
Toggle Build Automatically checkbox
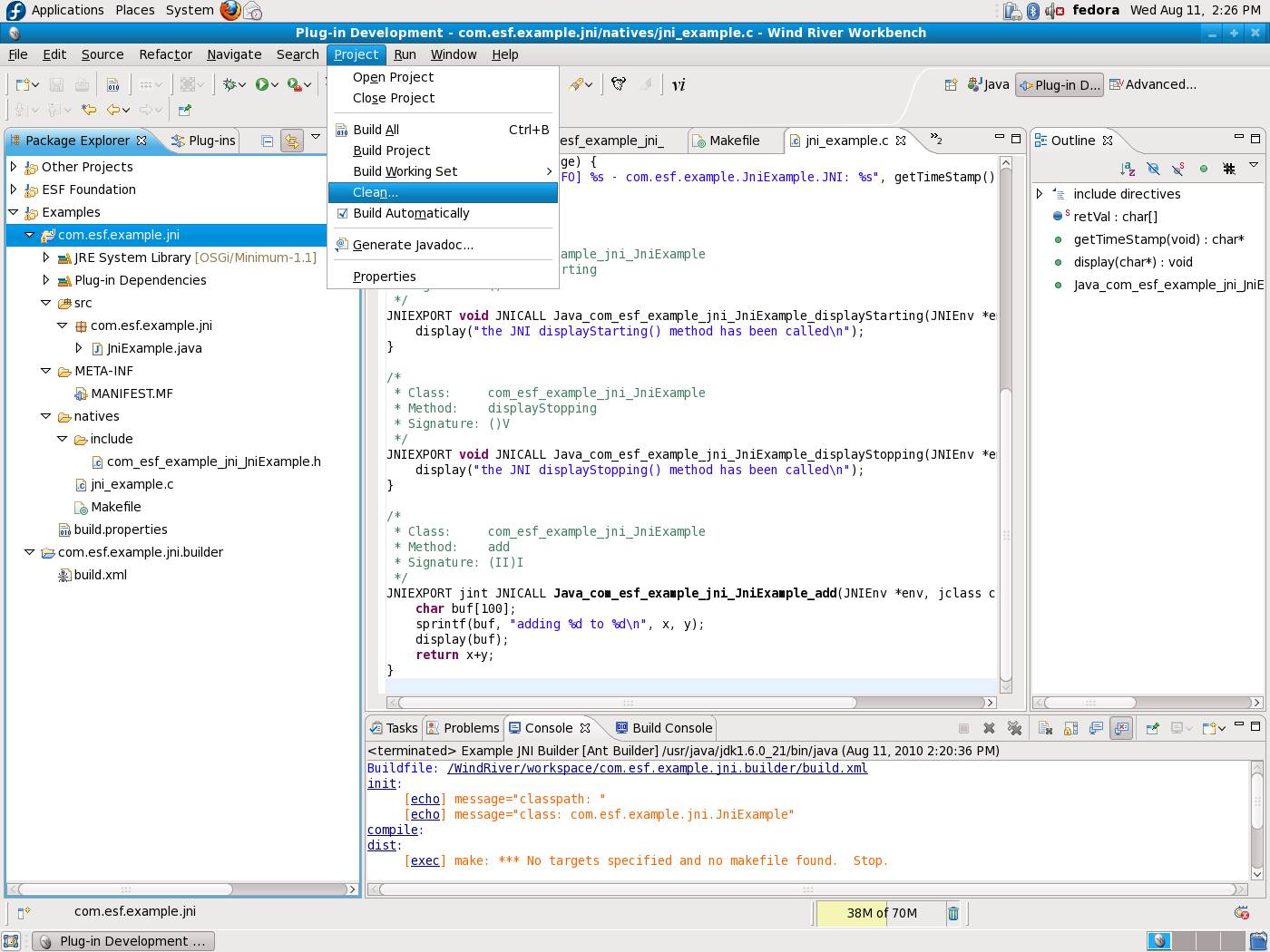coord(342,213)
